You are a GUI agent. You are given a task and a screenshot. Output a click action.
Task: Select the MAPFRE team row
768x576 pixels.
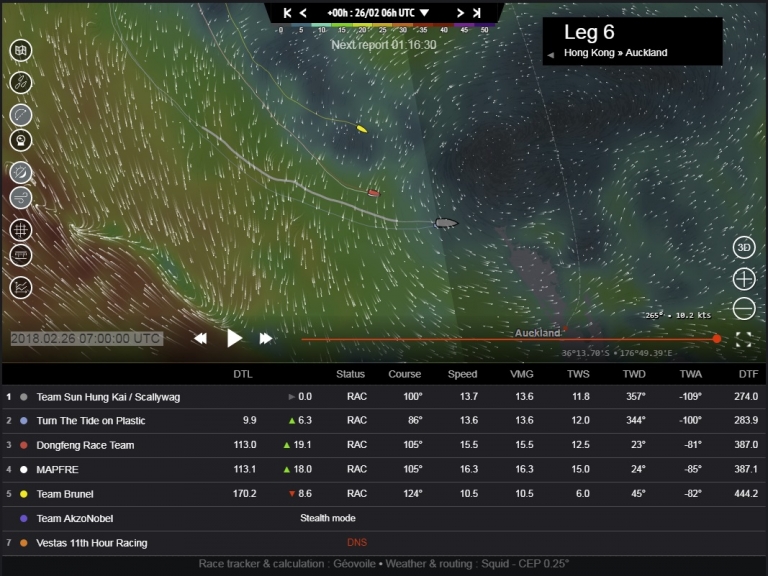pyautogui.click(x=384, y=469)
